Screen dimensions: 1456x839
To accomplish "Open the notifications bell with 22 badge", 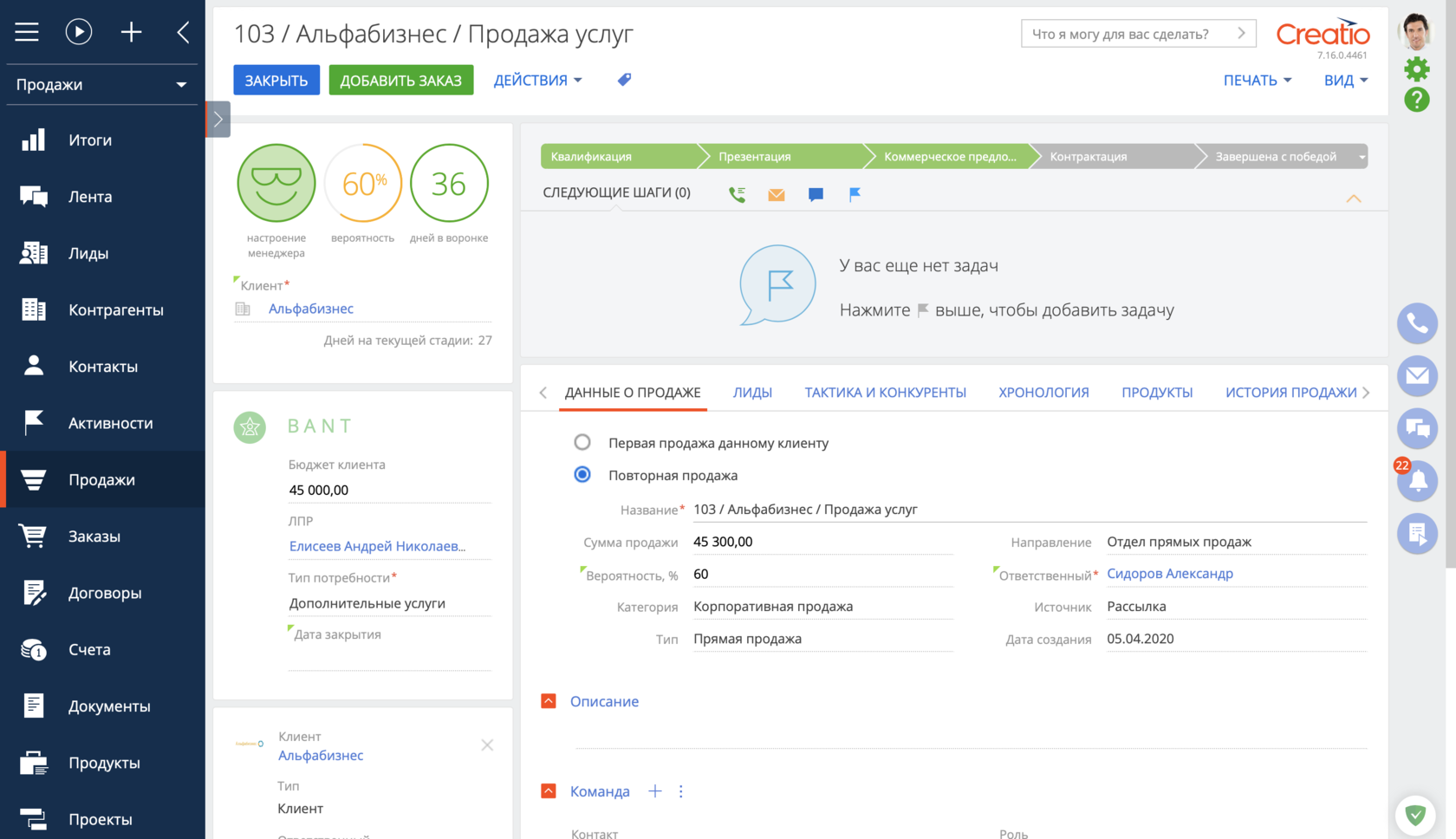I will pos(1418,481).
